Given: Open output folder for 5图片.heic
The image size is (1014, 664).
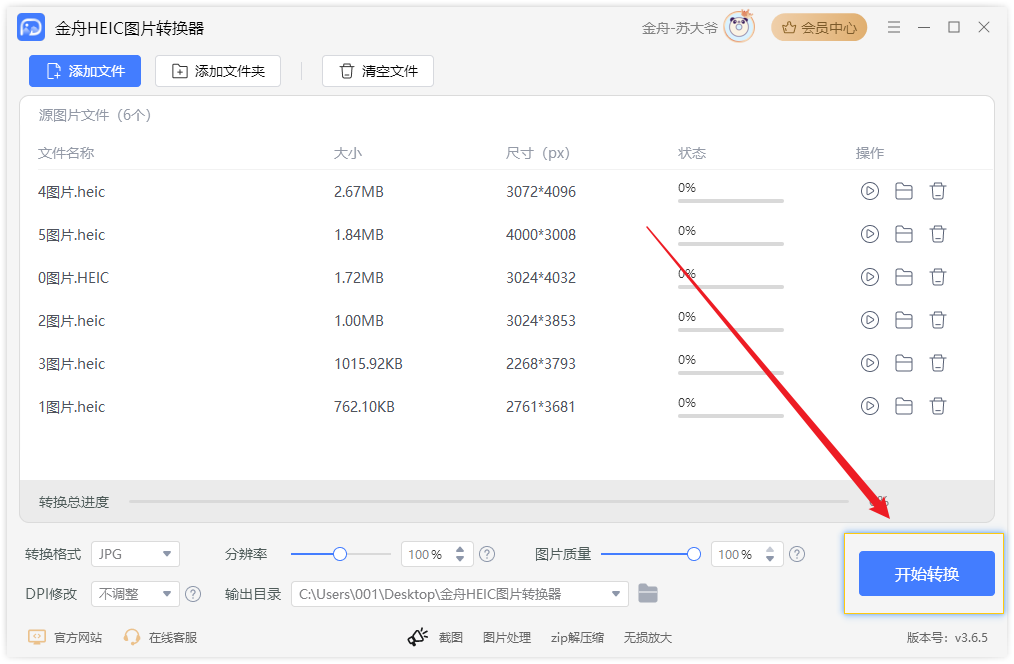Looking at the screenshot, I should coord(904,234).
